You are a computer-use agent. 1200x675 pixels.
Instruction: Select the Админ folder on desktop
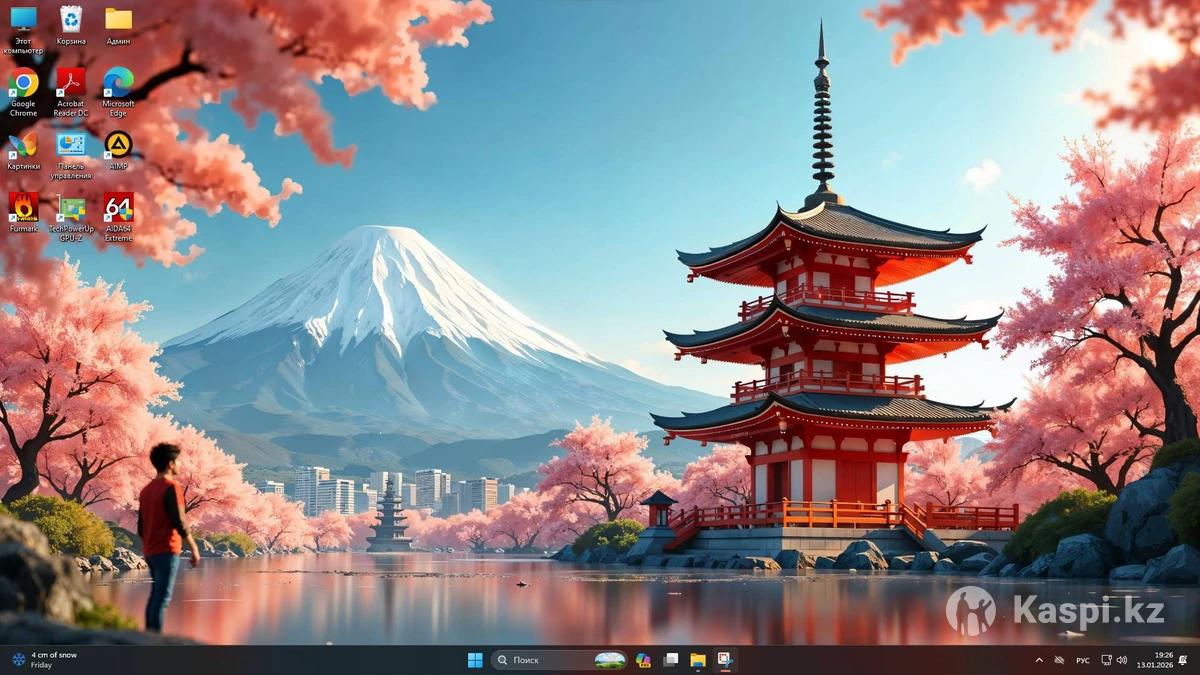[x=118, y=21]
